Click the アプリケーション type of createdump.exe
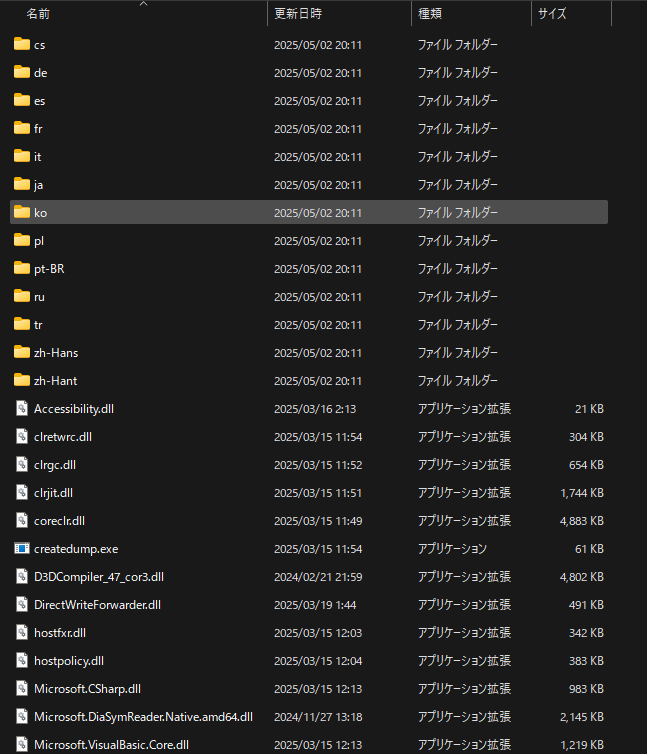 pos(452,549)
